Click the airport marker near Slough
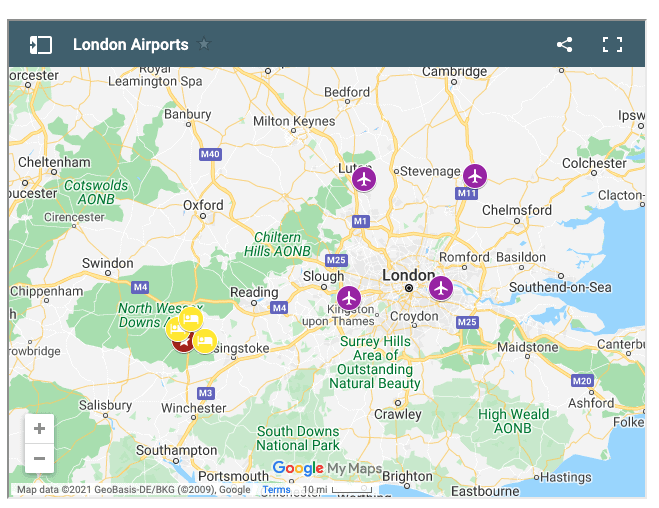The width and height of the screenshot is (659, 508). 348,297
